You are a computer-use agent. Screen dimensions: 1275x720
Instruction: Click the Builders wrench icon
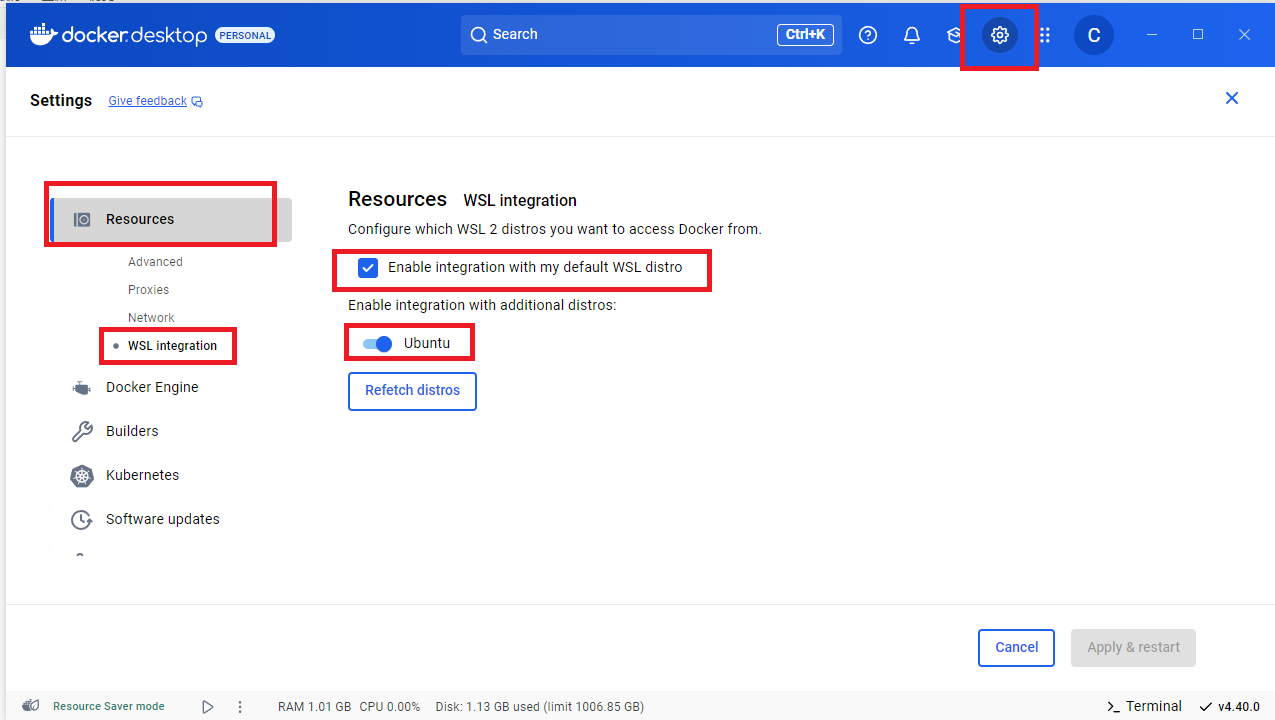(82, 431)
